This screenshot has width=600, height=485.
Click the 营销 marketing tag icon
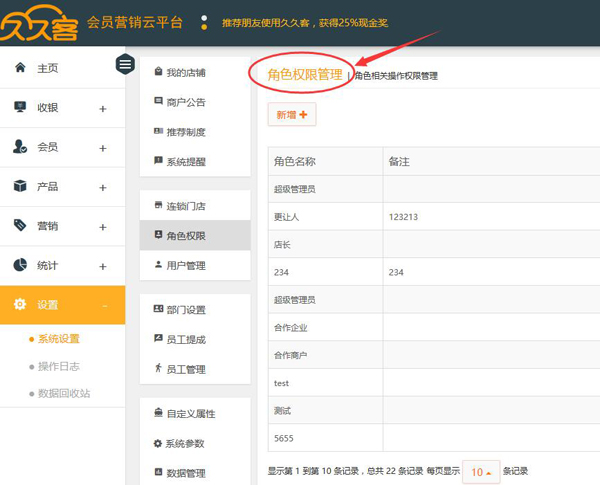click(x=20, y=226)
